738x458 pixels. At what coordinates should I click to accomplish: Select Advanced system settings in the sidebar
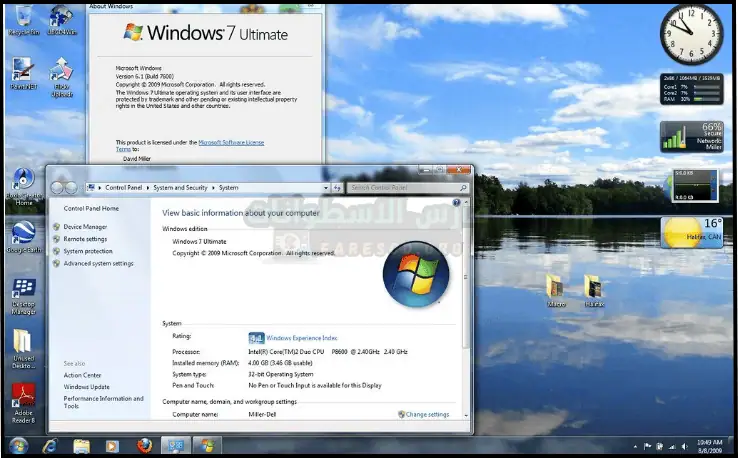98,263
